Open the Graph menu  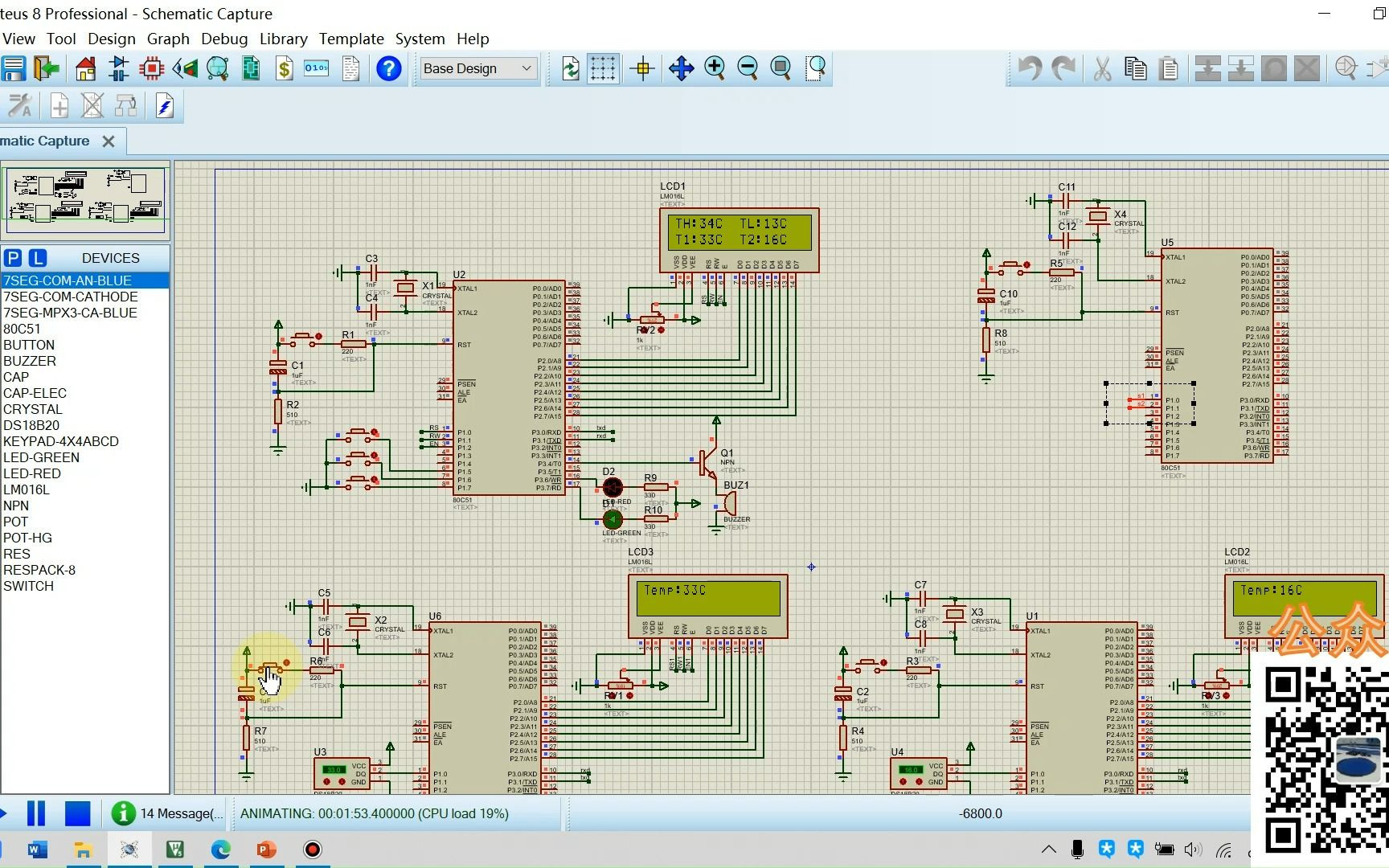(x=168, y=39)
